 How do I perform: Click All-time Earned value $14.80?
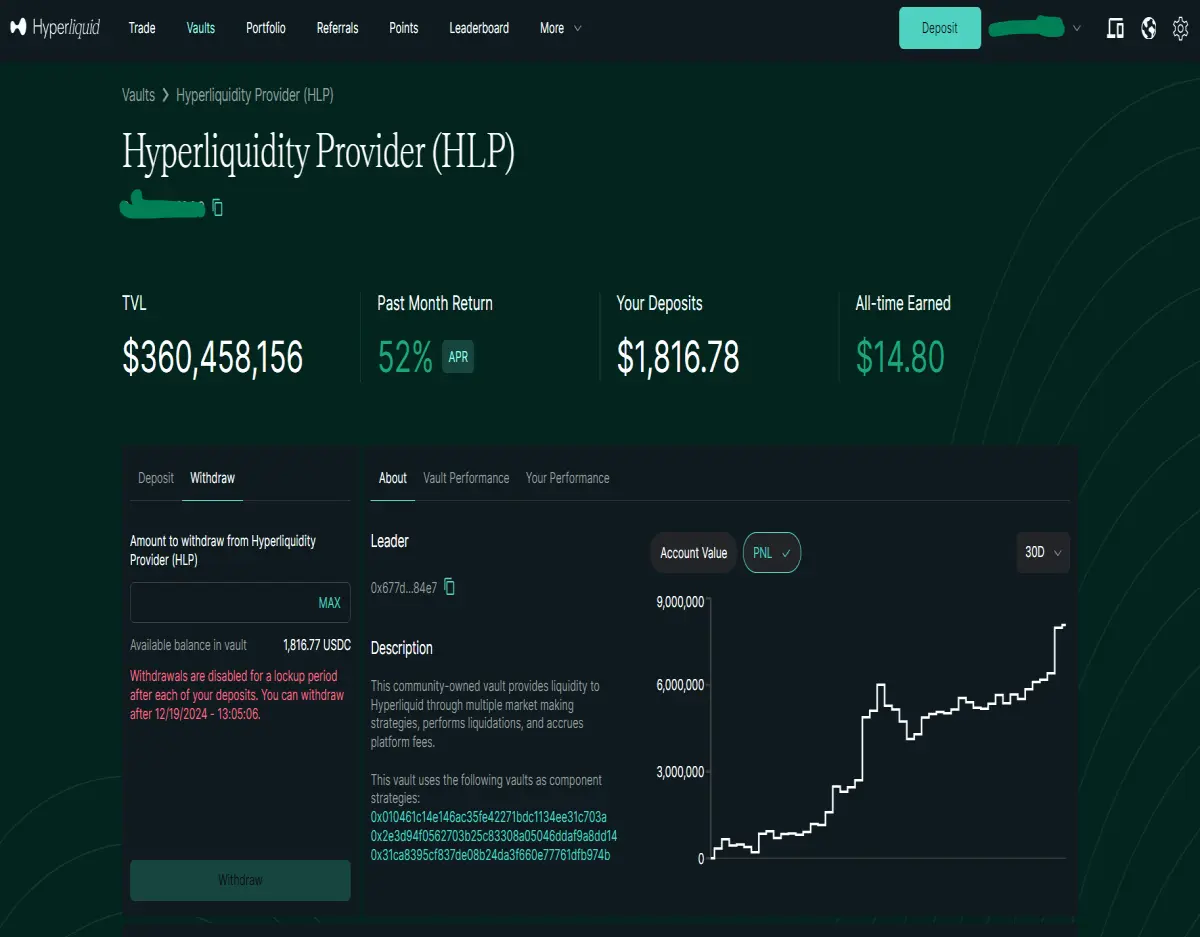click(x=900, y=357)
